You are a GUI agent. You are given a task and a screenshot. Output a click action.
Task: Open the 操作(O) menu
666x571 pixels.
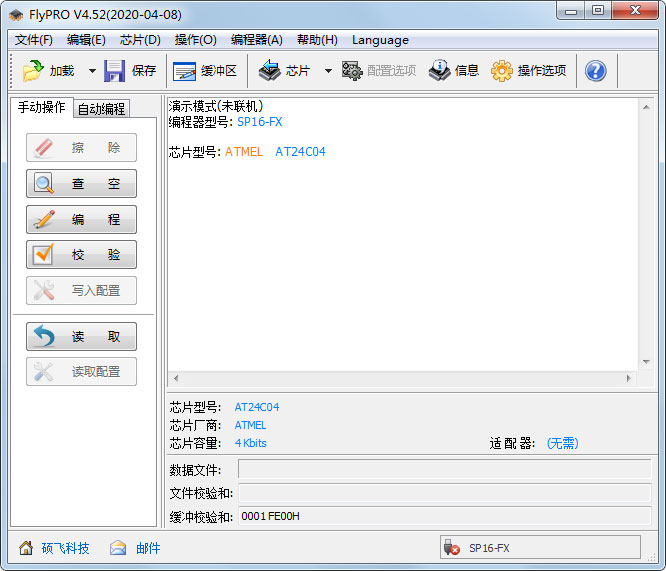[x=195, y=40]
